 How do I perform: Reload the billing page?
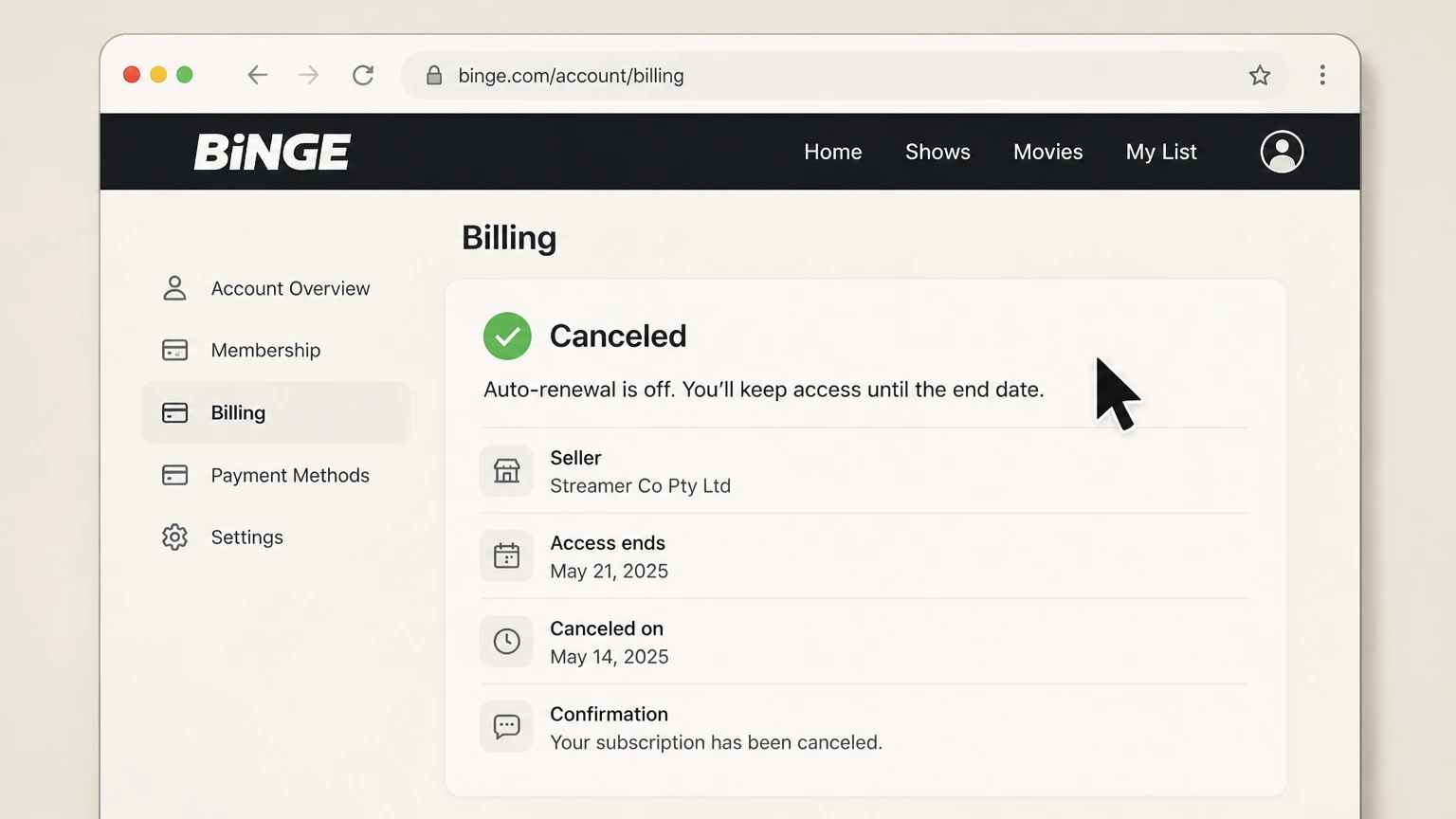click(363, 75)
